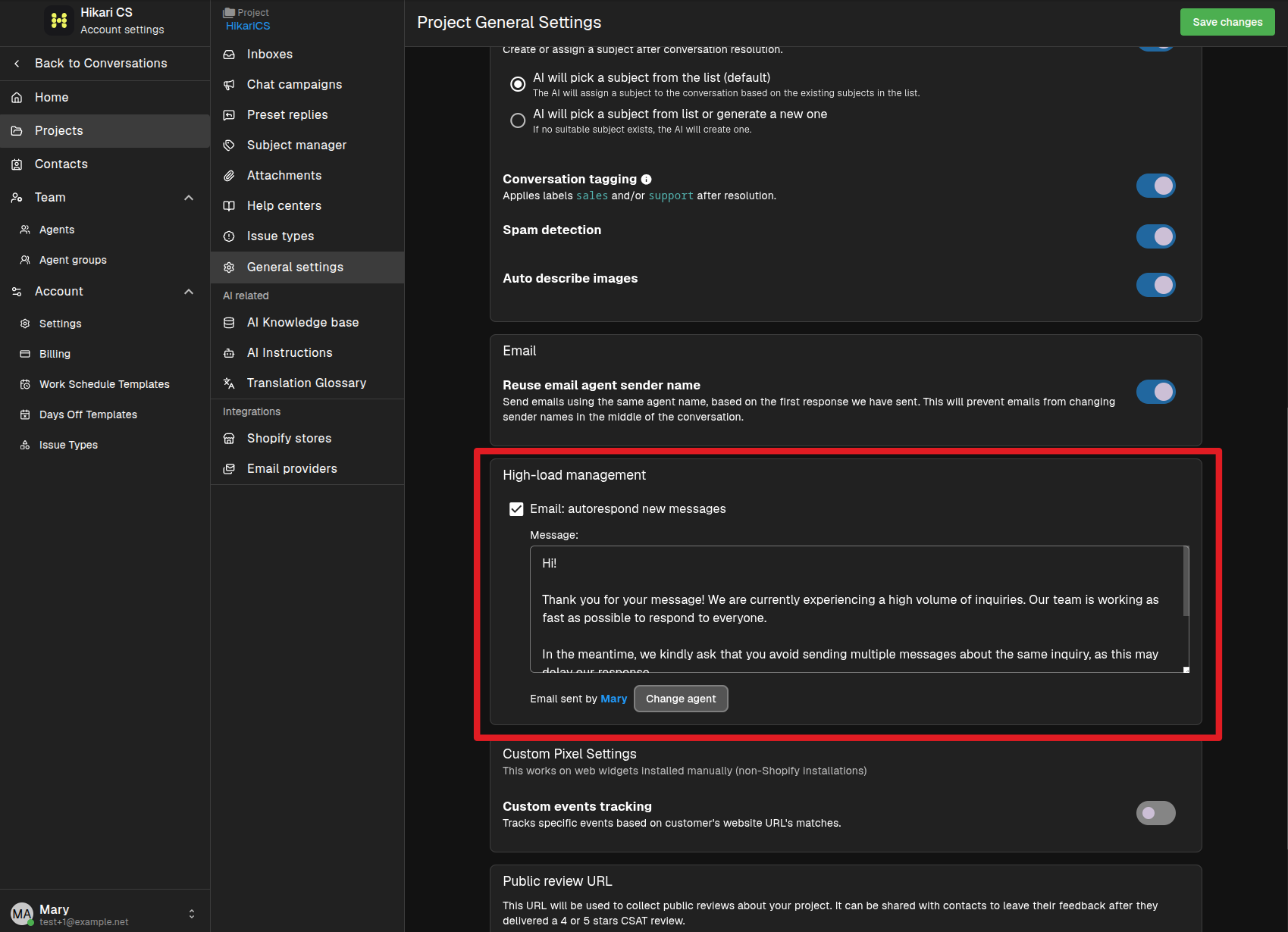The width and height of the screenshot is (1288, 932).
Task: Click the Translation Glossary icon
Action: click(229, 383)
